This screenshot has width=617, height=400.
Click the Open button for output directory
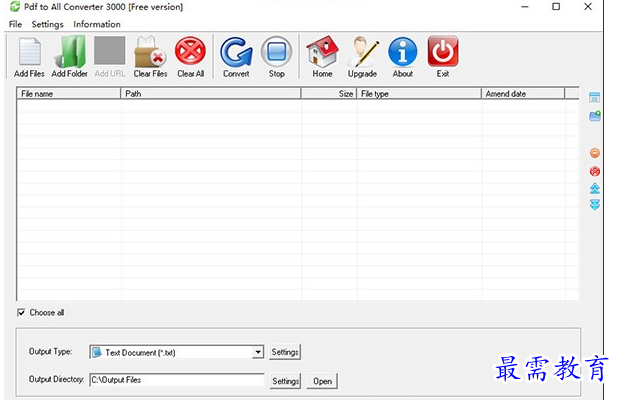coord(322,381)
